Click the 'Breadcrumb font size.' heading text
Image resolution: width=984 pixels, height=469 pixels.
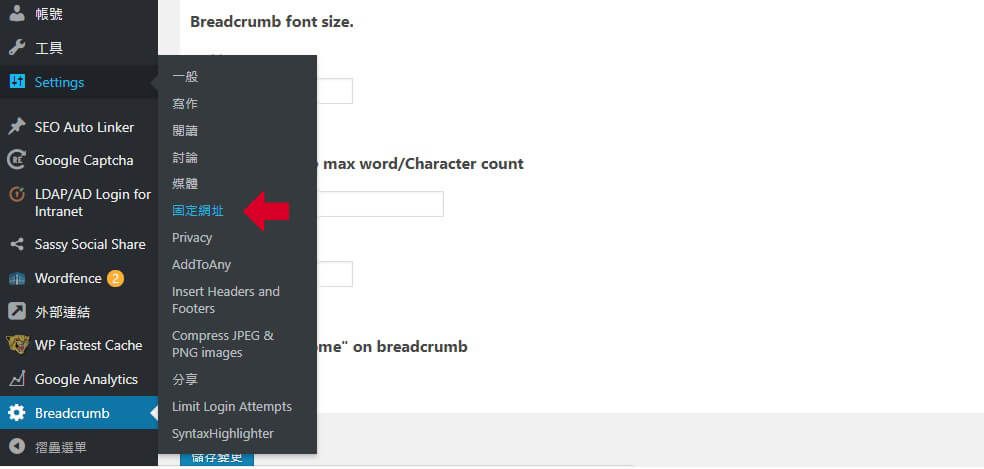click(x=272, y=22)
